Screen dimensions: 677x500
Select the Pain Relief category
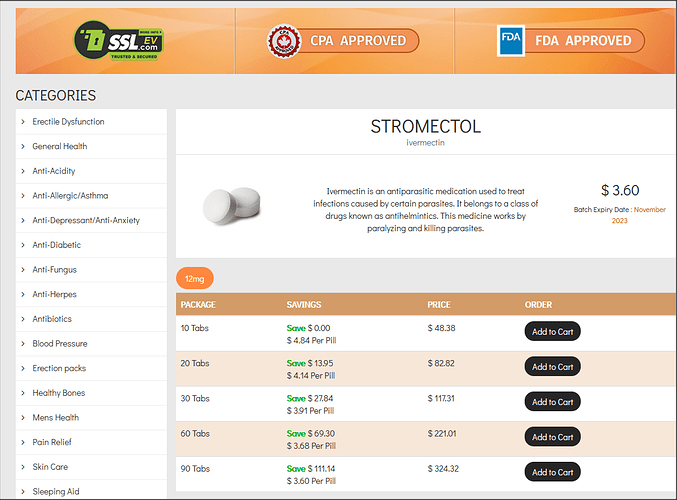click(x=52, y=442)
